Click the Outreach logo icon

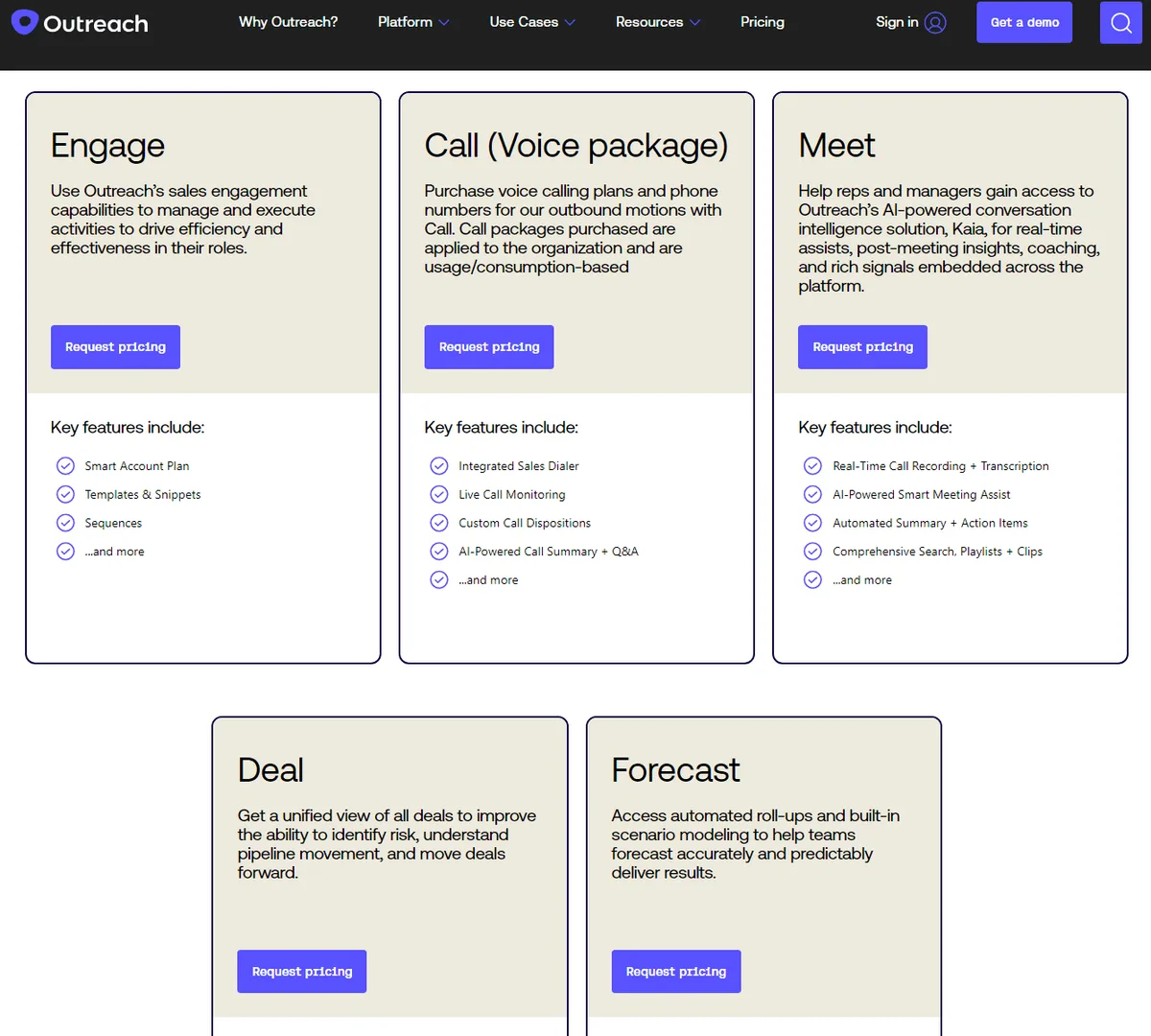pyautogui.click(x=25, y=22)
